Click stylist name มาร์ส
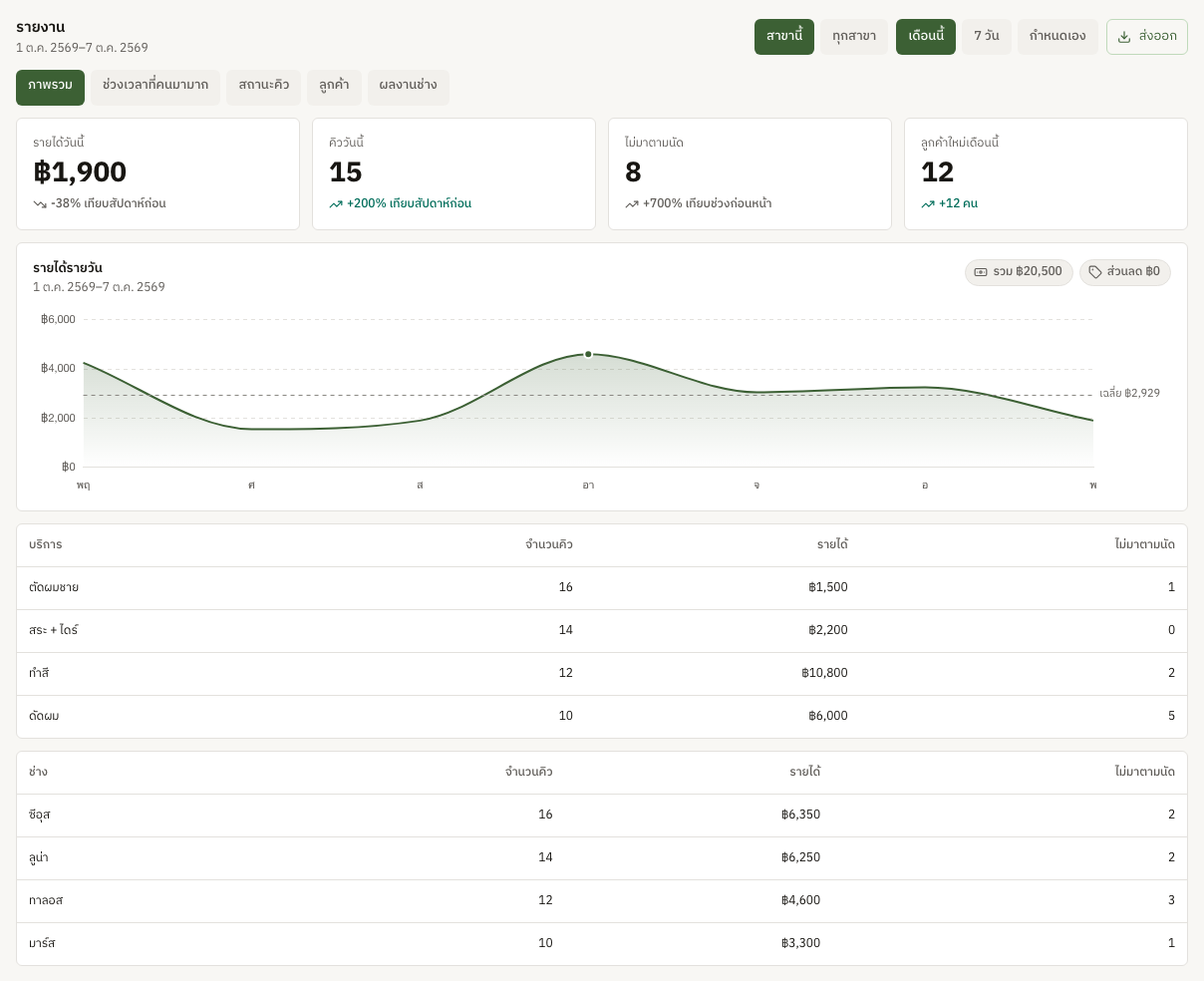Screen dimensions: 1204x981 (x=42, y=944)
